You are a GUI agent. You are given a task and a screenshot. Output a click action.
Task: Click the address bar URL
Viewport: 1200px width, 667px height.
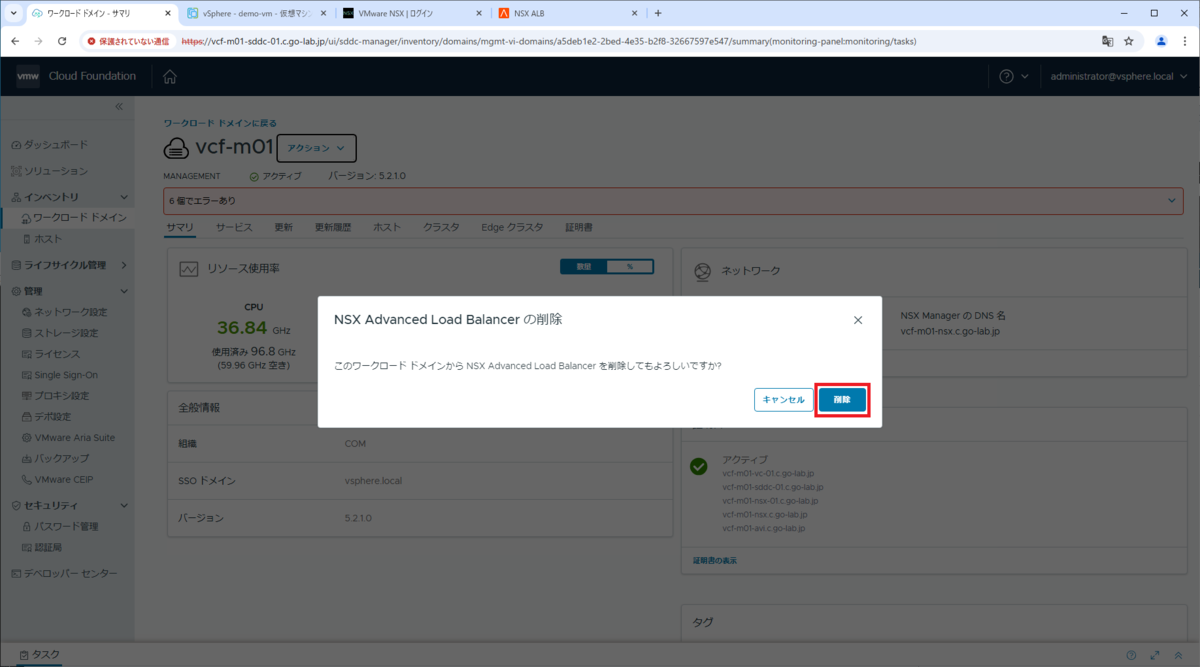[548, 42]
